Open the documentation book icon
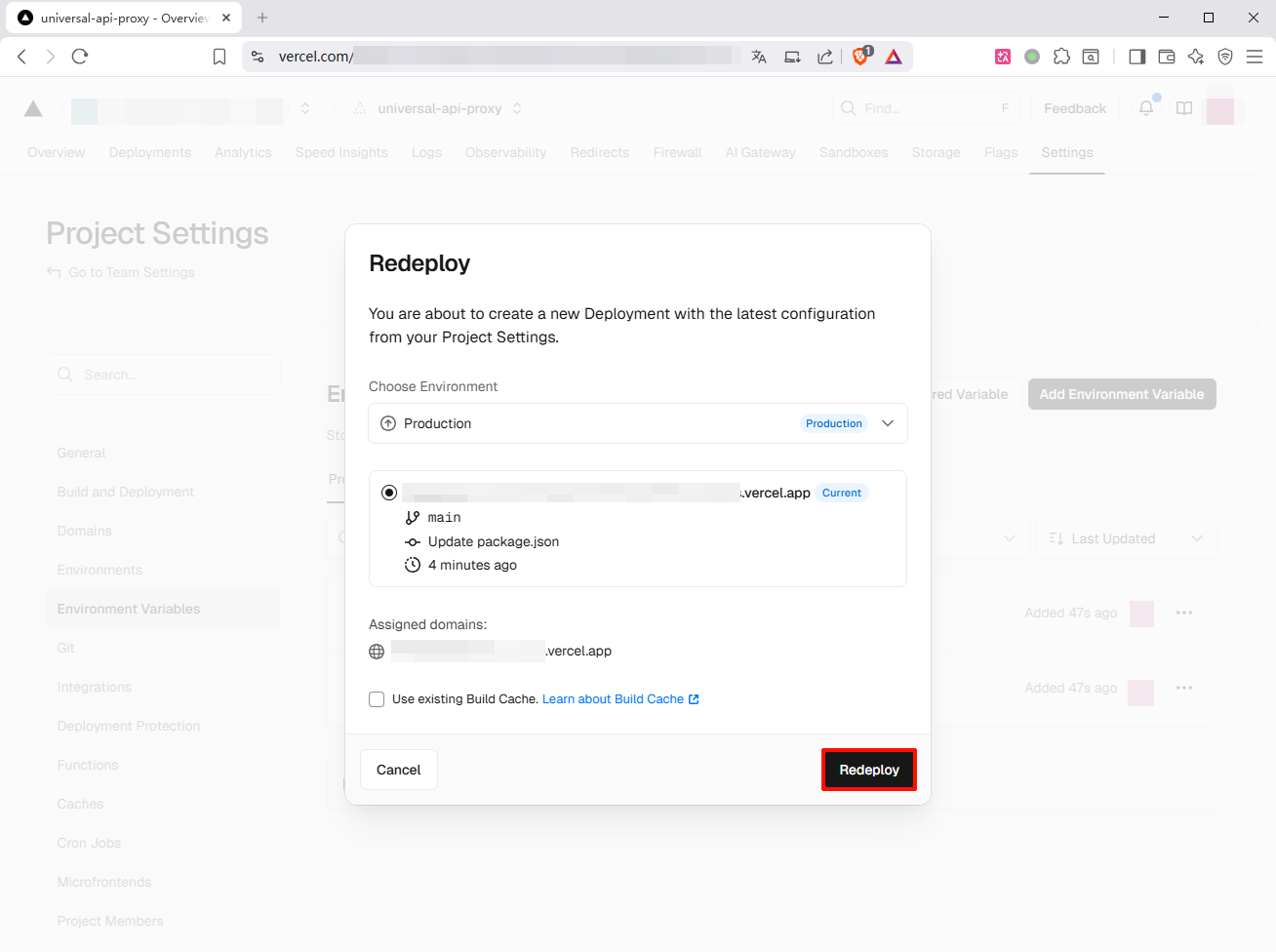The image size is (1276, 952). tap(1184, 108)
